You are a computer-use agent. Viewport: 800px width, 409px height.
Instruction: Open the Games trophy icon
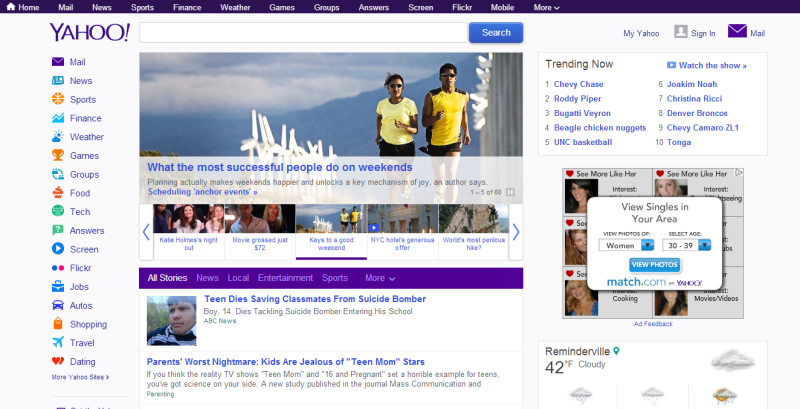click(x=58, y=155)
